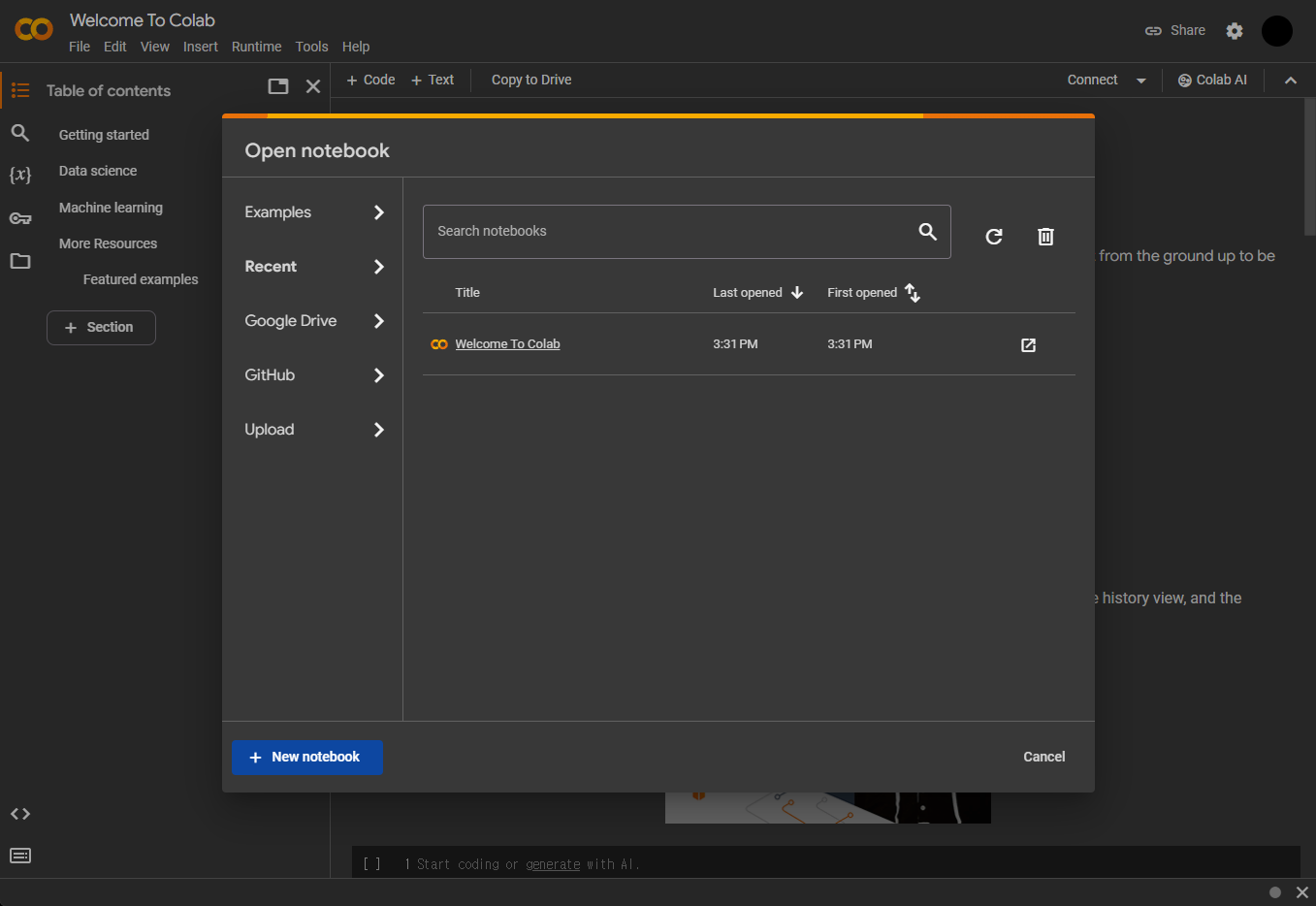The height and width of the screenshot is (906, 1316).
Task: Open the Welcome To Colab notebook link
Action: coord(507,344)
